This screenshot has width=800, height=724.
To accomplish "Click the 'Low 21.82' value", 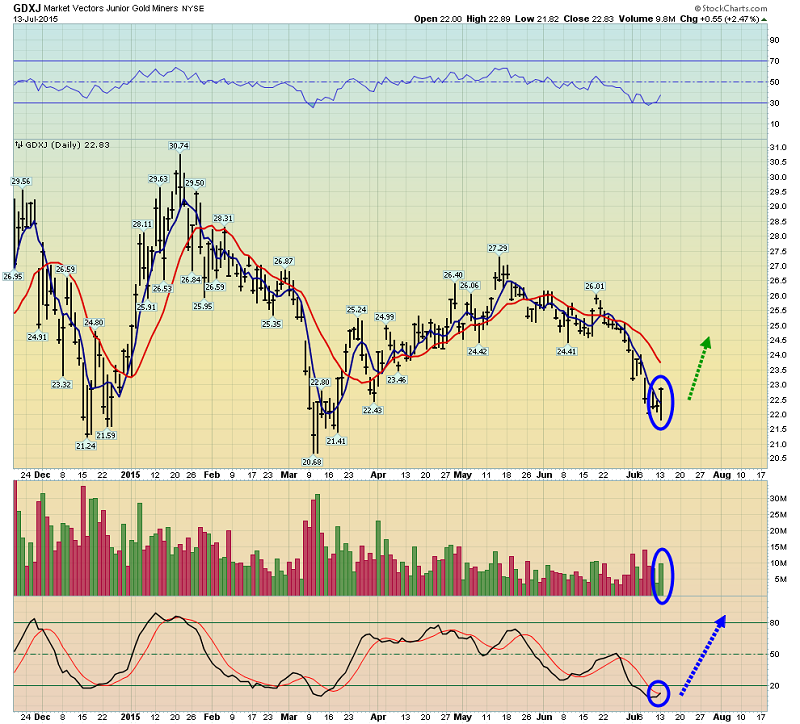I will coord(537,19).
